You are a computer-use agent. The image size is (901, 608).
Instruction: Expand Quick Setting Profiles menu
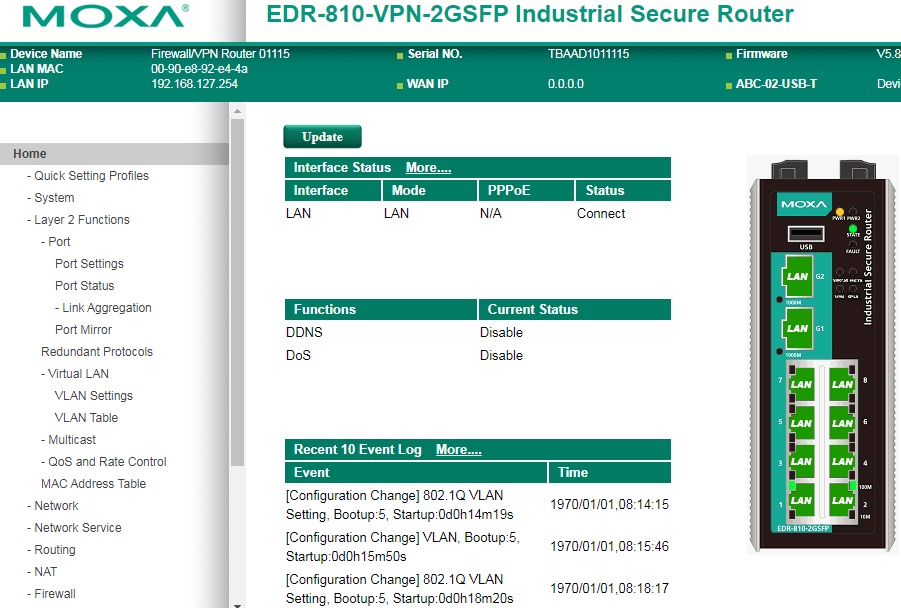click(x=91, y=175)
